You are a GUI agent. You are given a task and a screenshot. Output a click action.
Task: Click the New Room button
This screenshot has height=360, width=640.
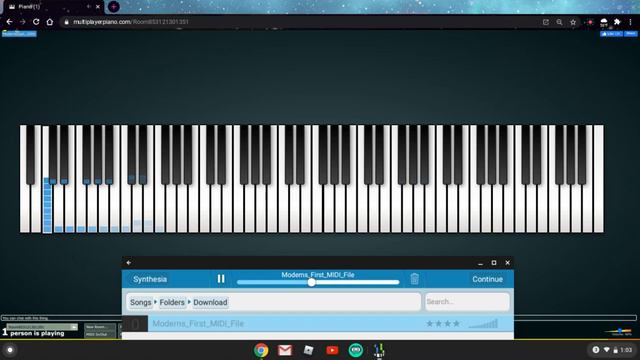pos(100,327)
